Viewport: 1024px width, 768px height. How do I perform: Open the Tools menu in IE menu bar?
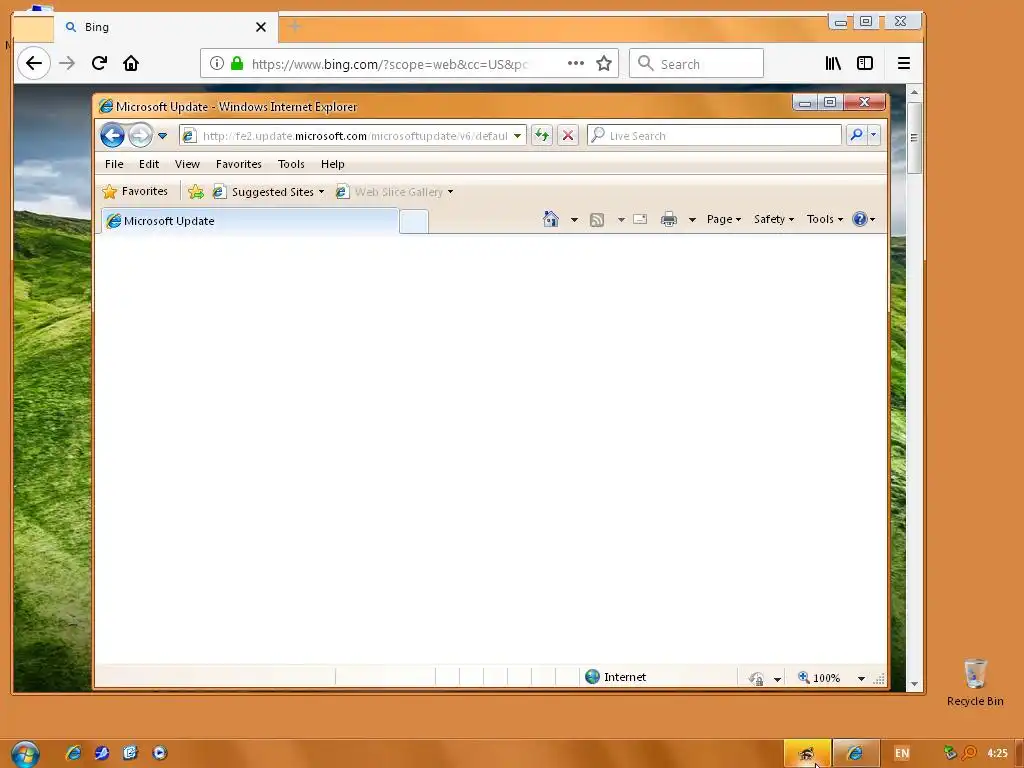coord(291,164)
